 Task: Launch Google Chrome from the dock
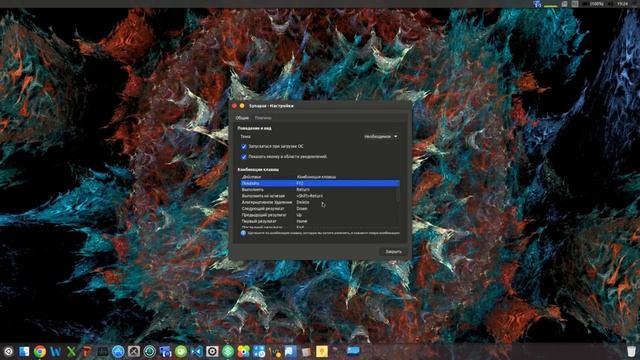pyautogui.click(x=40, y=351)
